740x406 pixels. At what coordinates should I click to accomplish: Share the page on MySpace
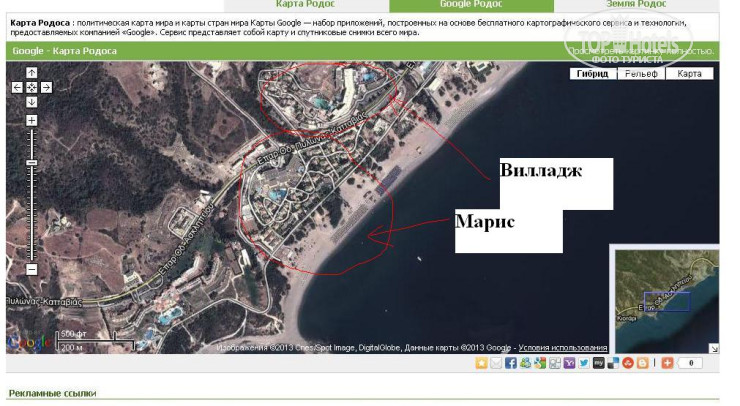click(598, 363)
